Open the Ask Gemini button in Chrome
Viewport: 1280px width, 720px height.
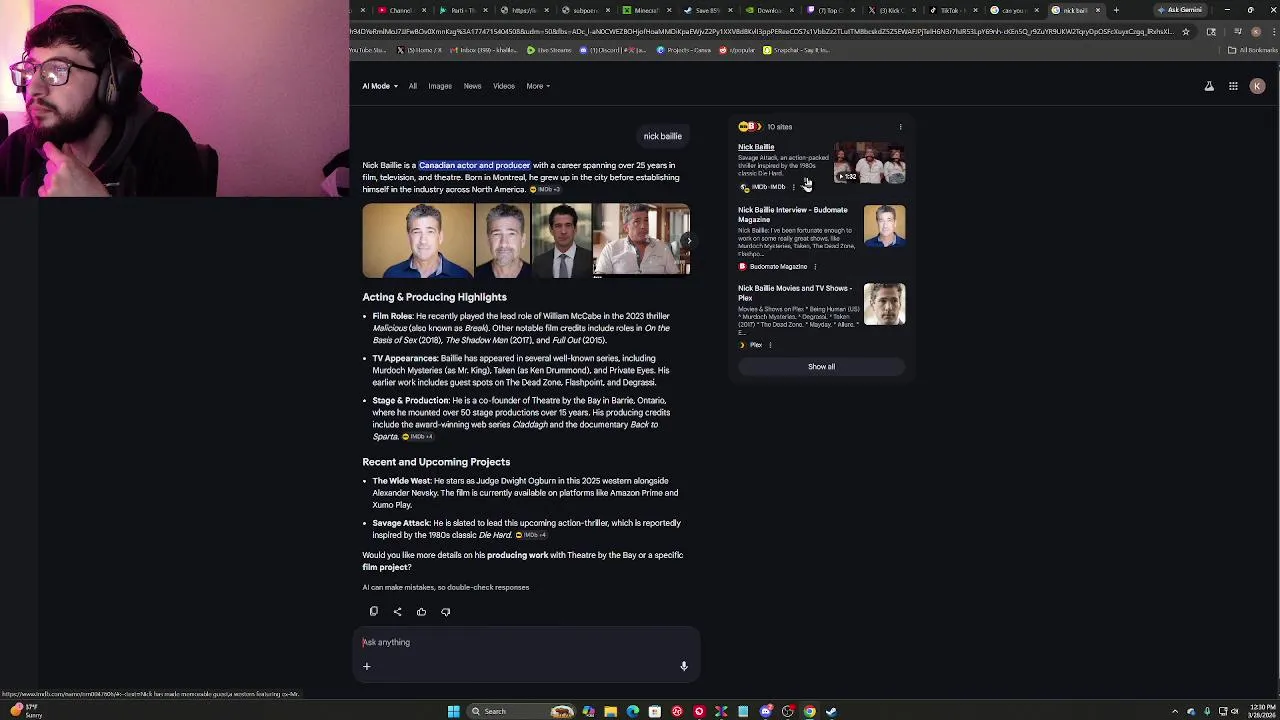(1181, 10)
